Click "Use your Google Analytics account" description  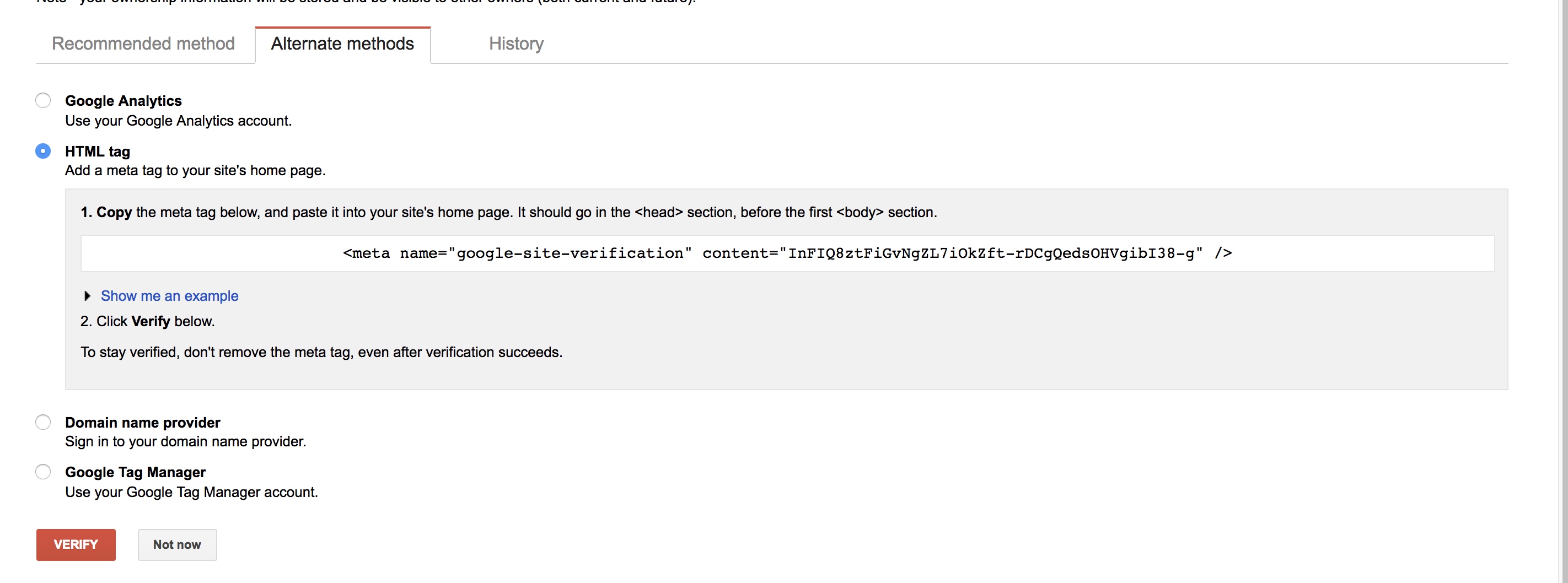(x=178, y=121)
